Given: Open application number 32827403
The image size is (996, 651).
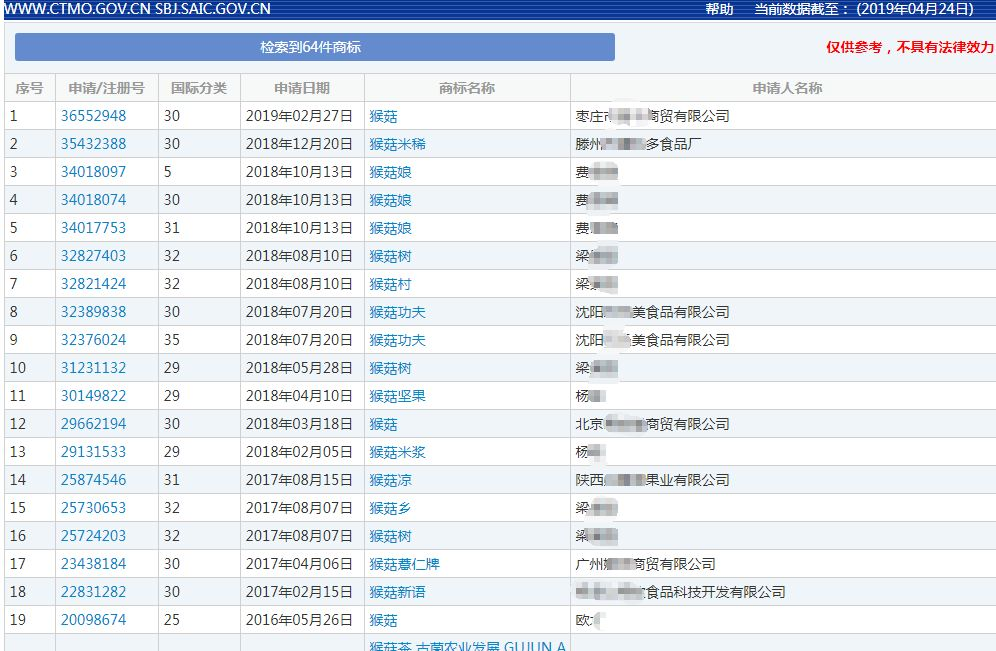Looking at the screenshot, I should click(93, 256).
